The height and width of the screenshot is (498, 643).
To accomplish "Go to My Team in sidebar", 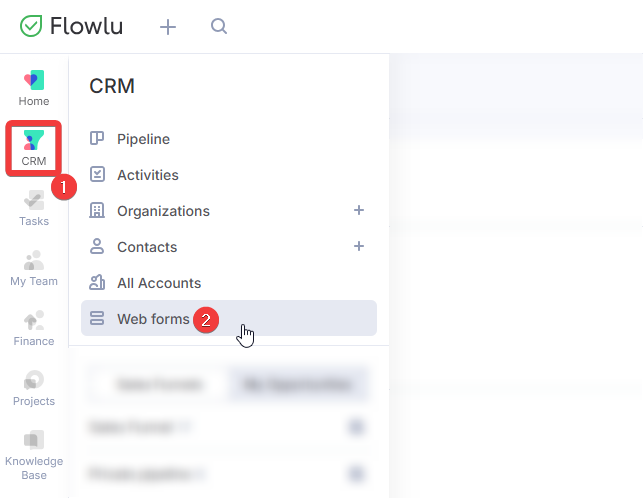I will click(x=34, y=268).
